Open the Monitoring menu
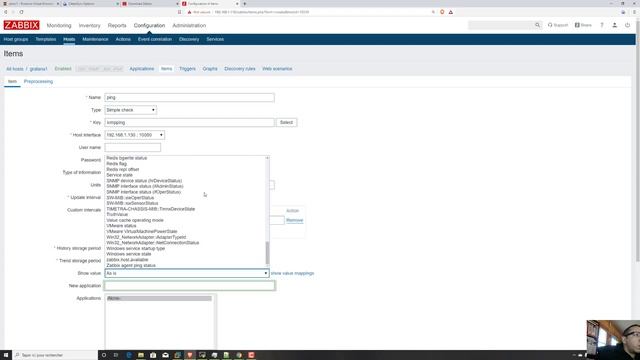This screenshot has width=640, height=360. tap(59, 25)
